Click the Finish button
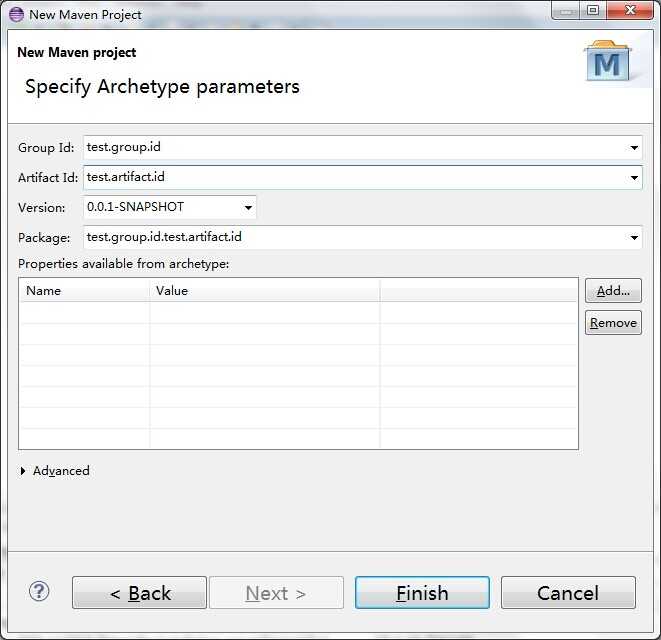Image resolution: width=661 pixels, height=640 pixels. pyautogui.click(x=422, y=592)
